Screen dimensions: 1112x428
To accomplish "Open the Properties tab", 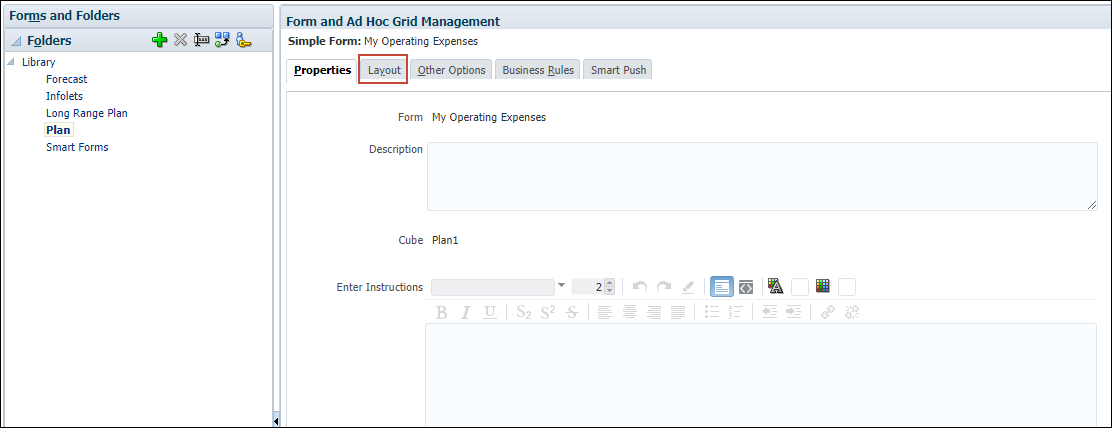I will tap(323, 70).
